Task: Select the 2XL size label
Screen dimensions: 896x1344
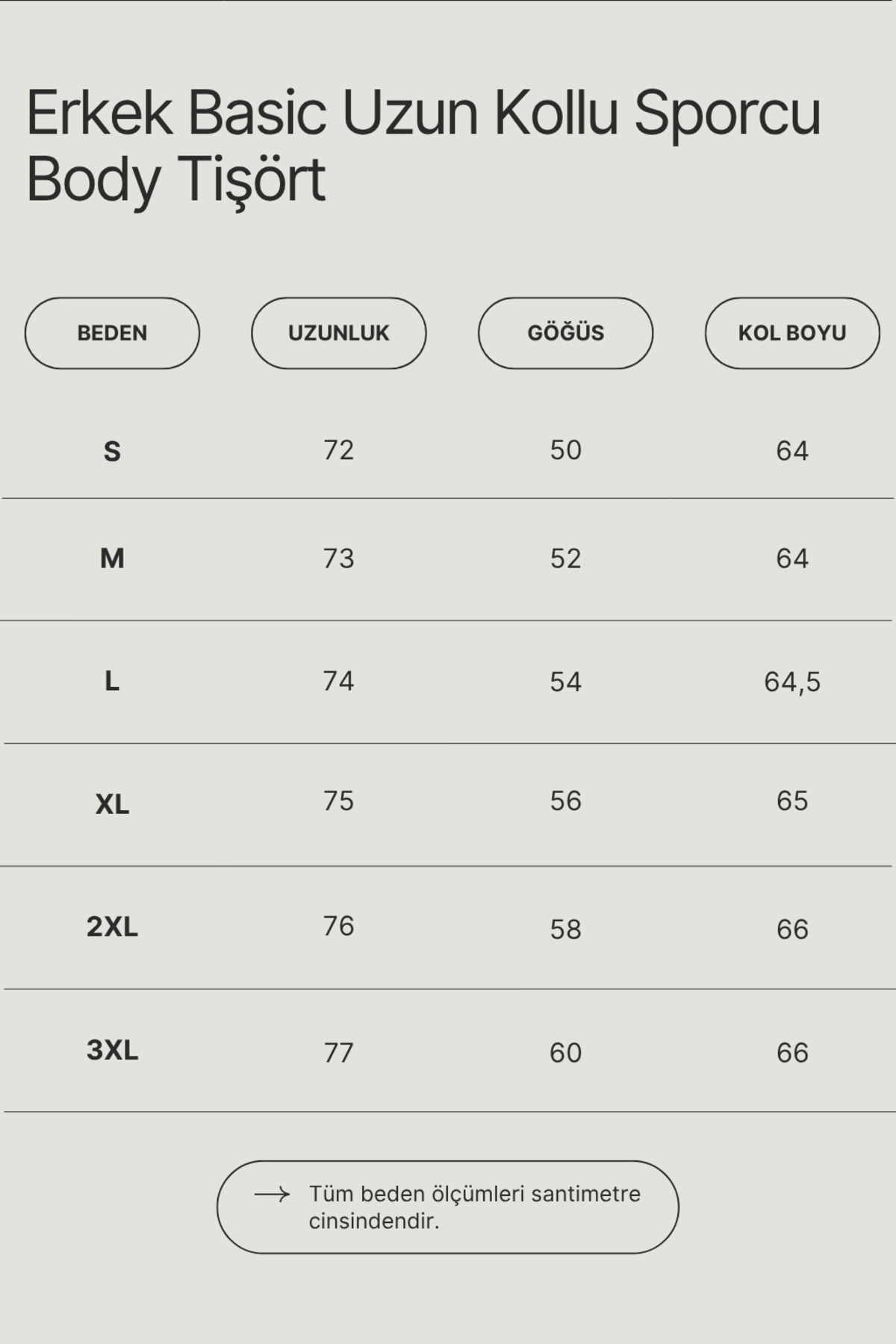Action: [x=112, y=927]
